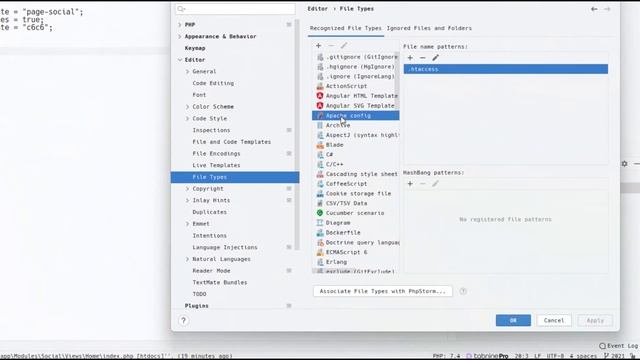The image size is (640, 360).
Task: Select the Cascading style sheet file type
Action: (356, 174)
